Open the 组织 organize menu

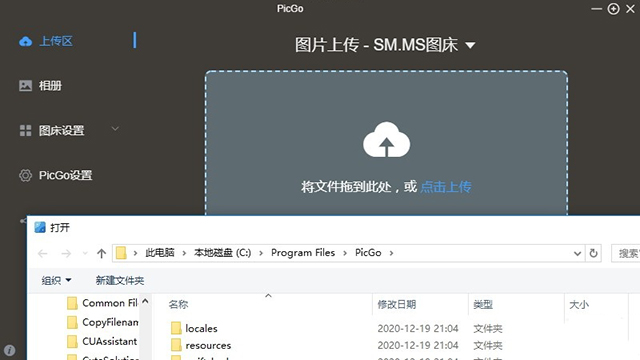(56, 280)
